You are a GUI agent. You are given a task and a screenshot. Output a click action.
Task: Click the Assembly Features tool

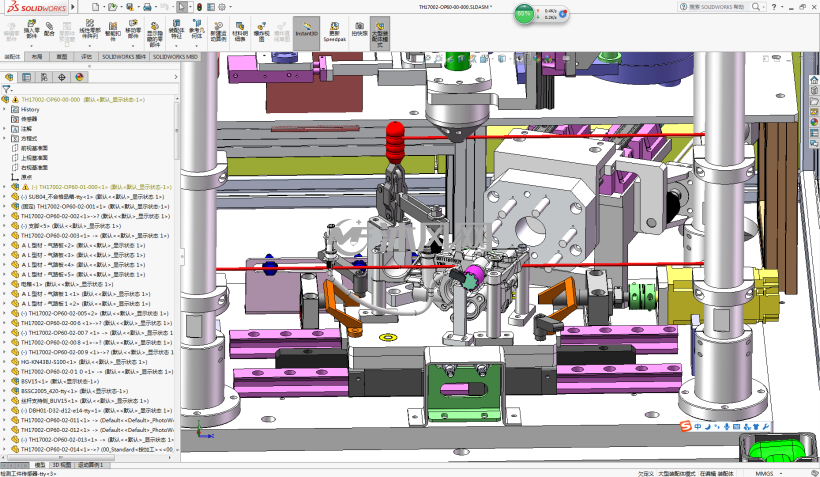tap(176, 29)
